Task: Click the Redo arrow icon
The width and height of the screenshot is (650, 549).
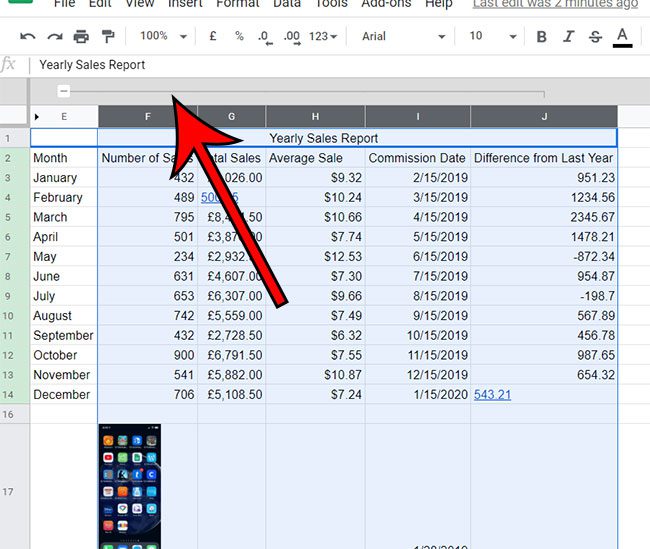Action: point(54,37)
